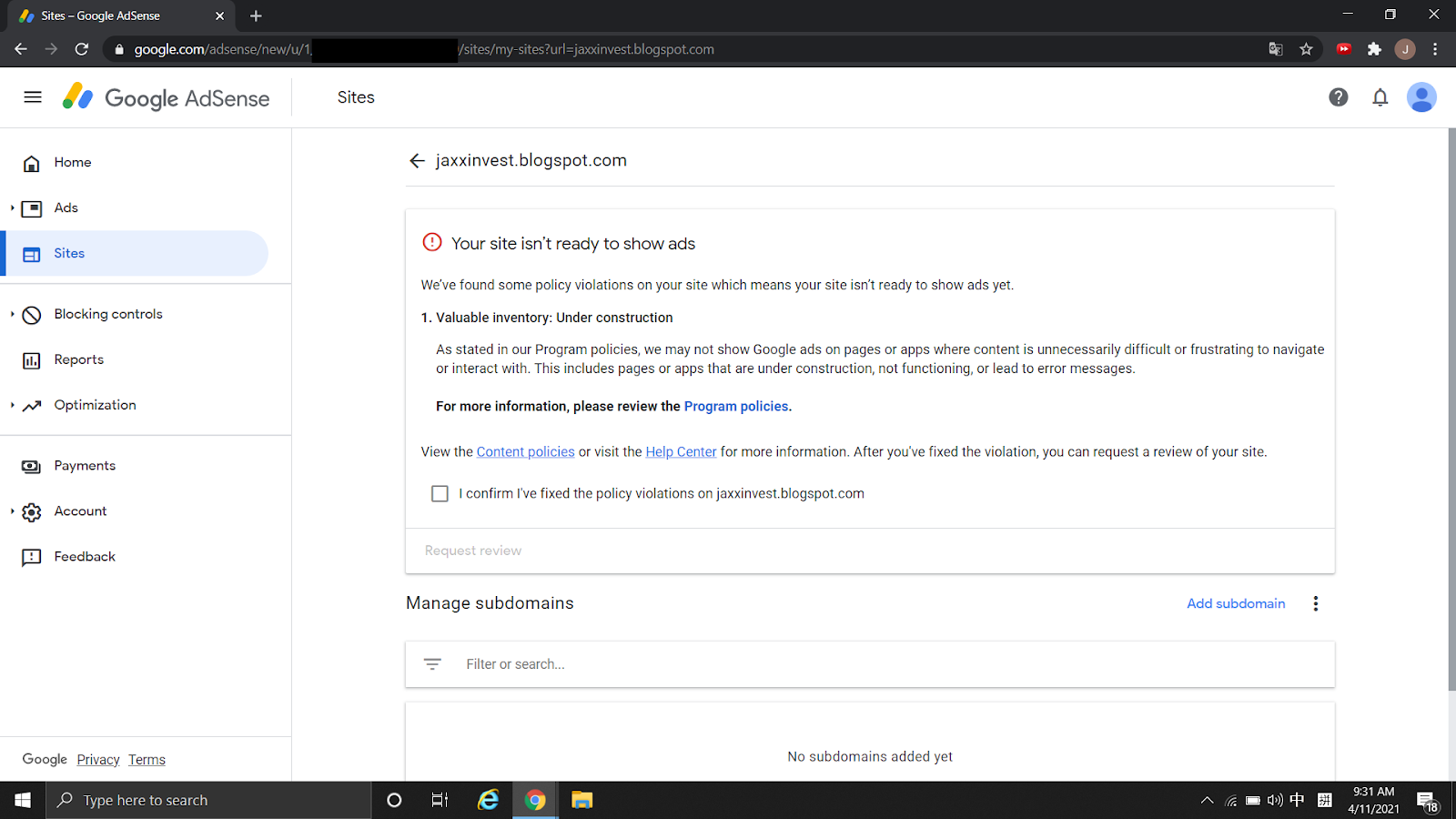Click the Cortana circle icon

point(394,801)
